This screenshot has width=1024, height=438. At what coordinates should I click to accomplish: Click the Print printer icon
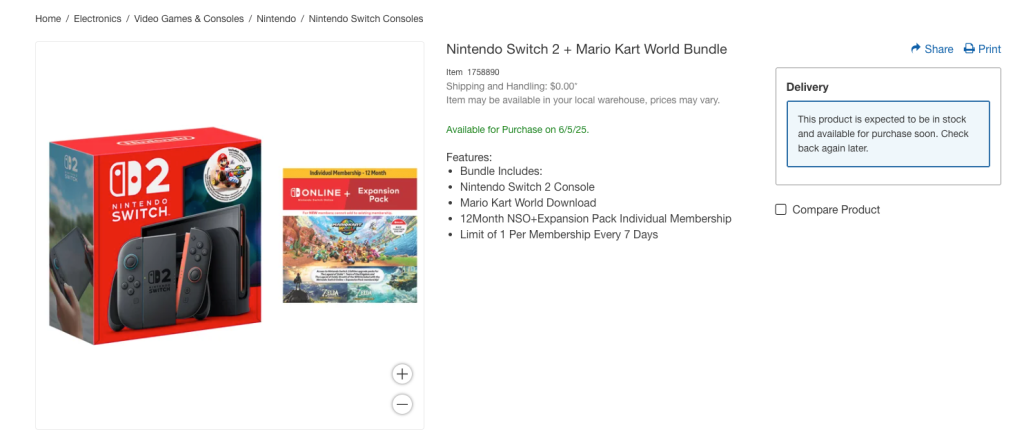[969, 49]
